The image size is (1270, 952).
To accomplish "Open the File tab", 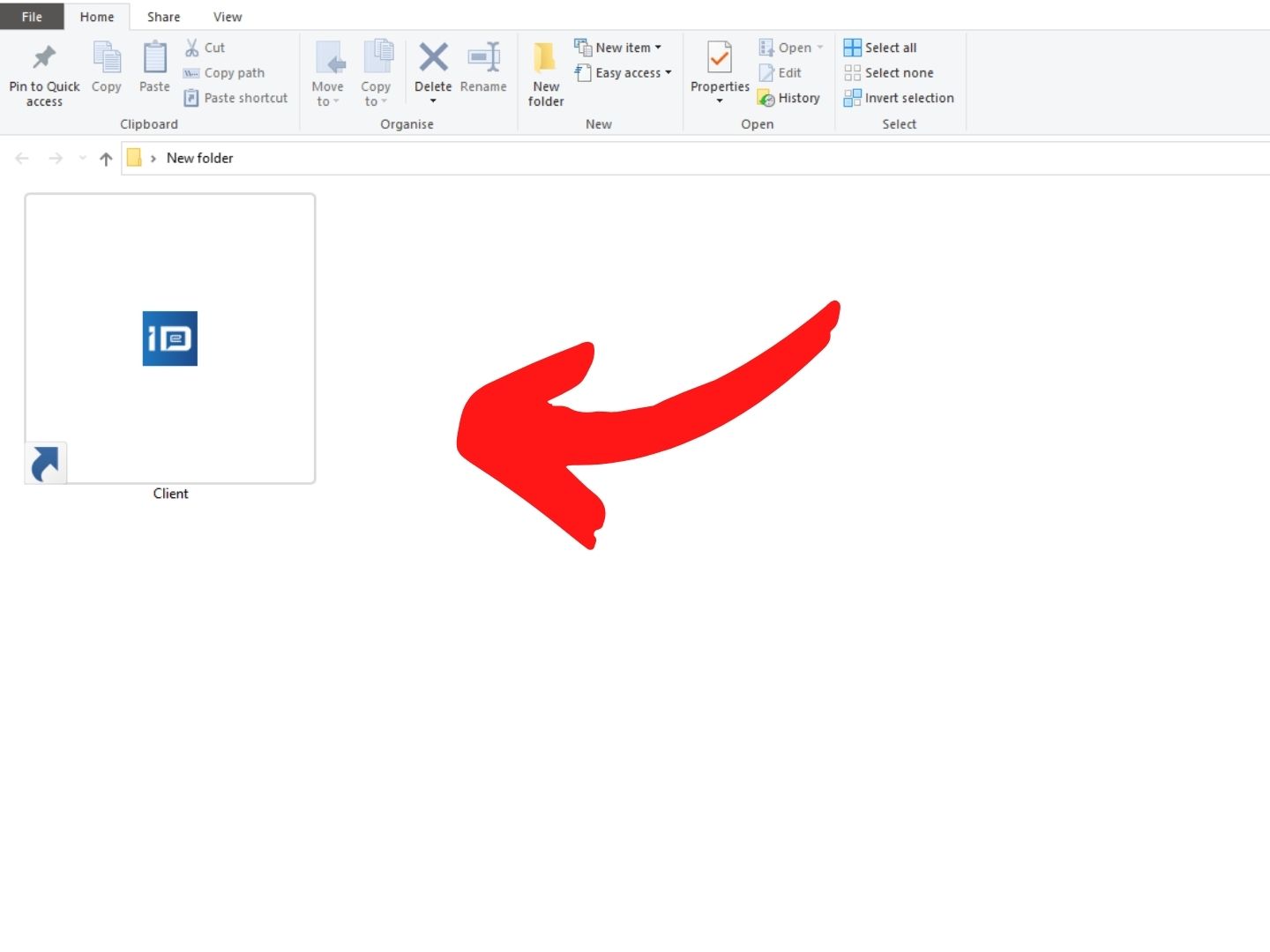I will [32, 17].
